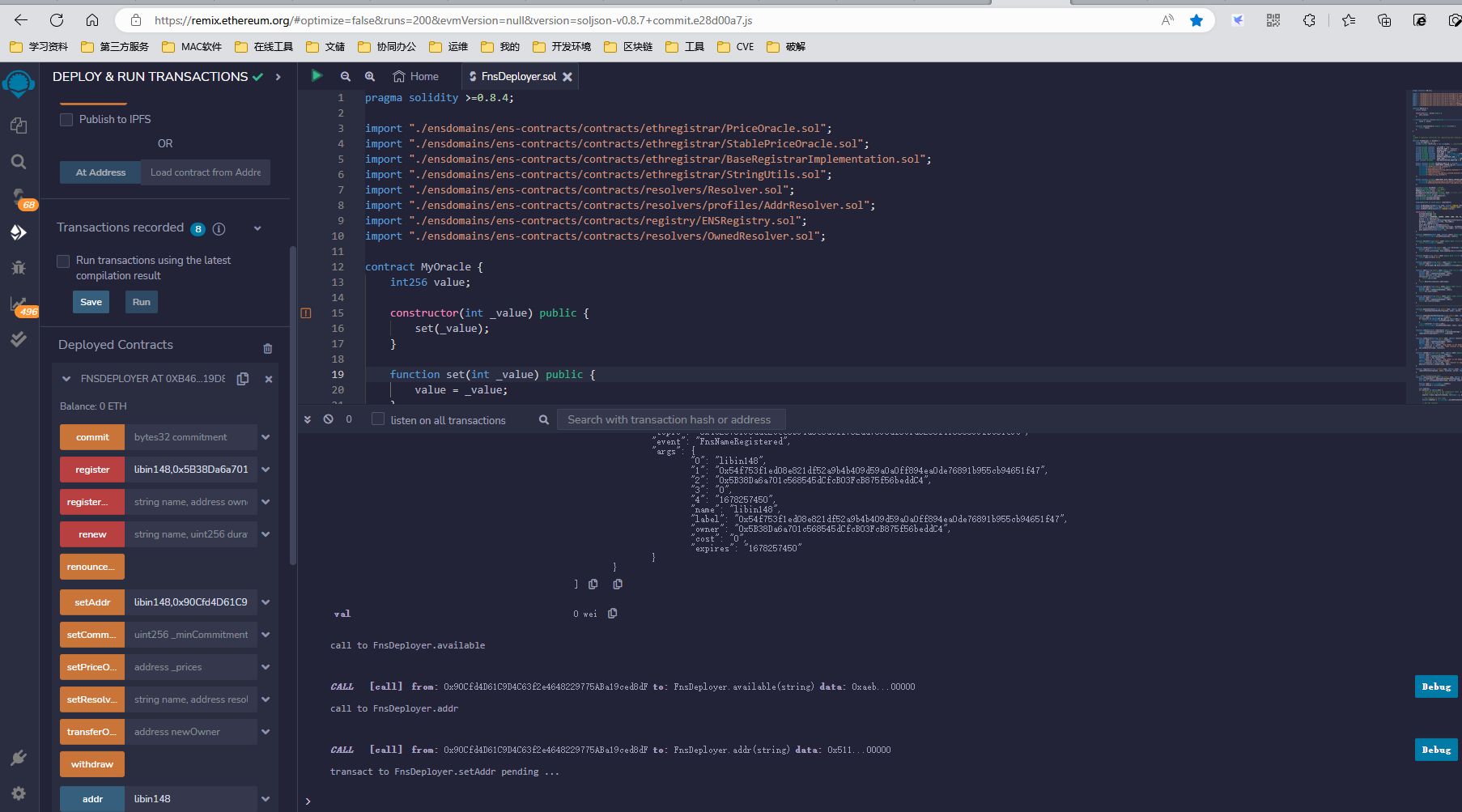Clear the terminal console
Viewport: 1462px width, 812px height.
tap(328, 419)
